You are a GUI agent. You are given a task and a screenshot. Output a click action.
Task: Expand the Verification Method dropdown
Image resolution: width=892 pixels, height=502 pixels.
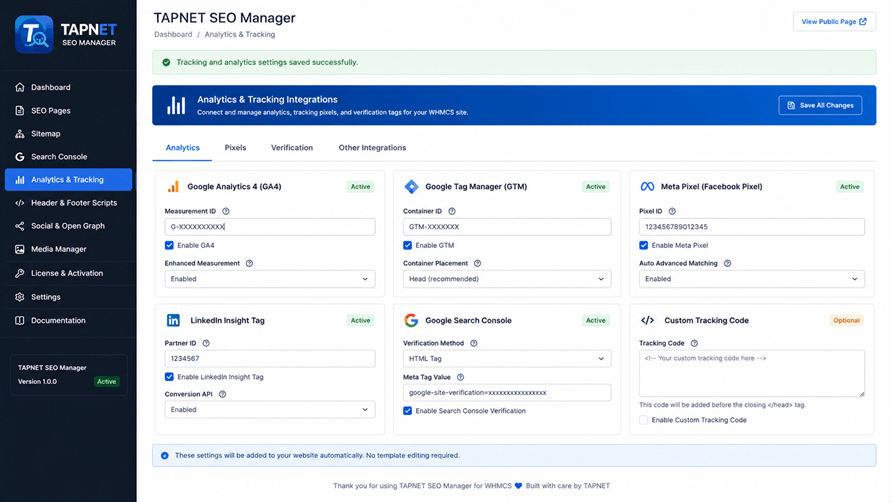tap(507, 359)
